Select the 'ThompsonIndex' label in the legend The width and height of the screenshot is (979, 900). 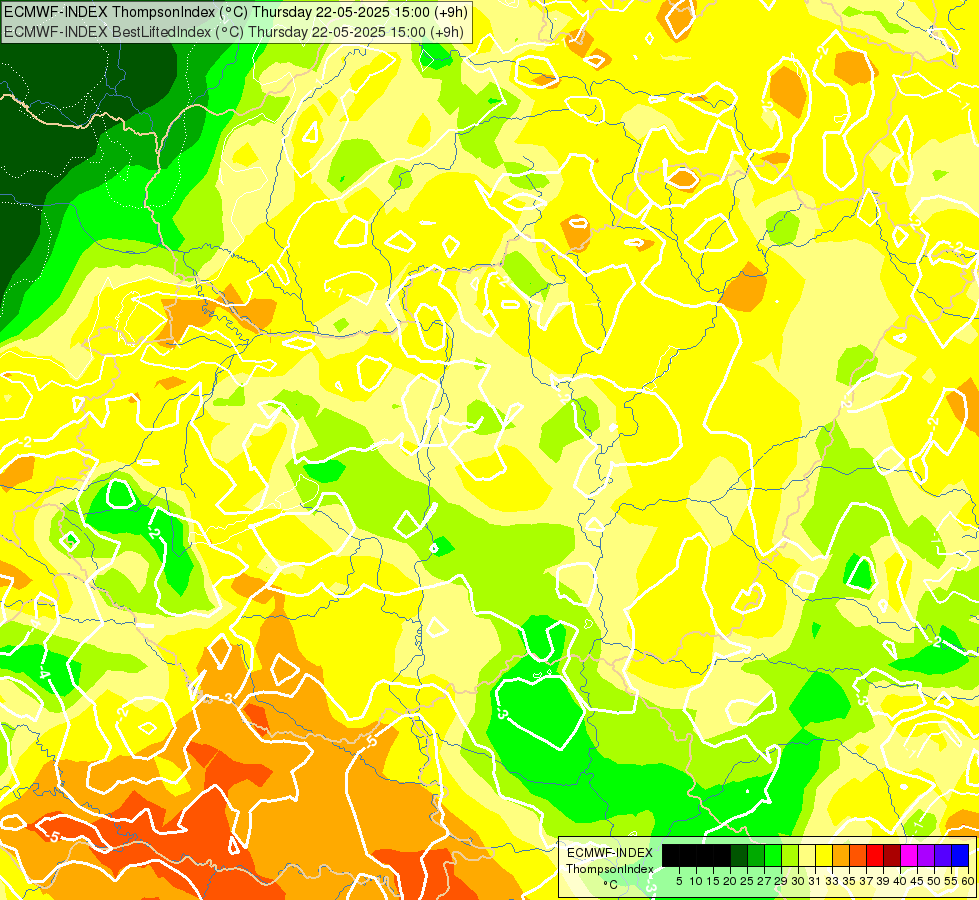point(610,869)
